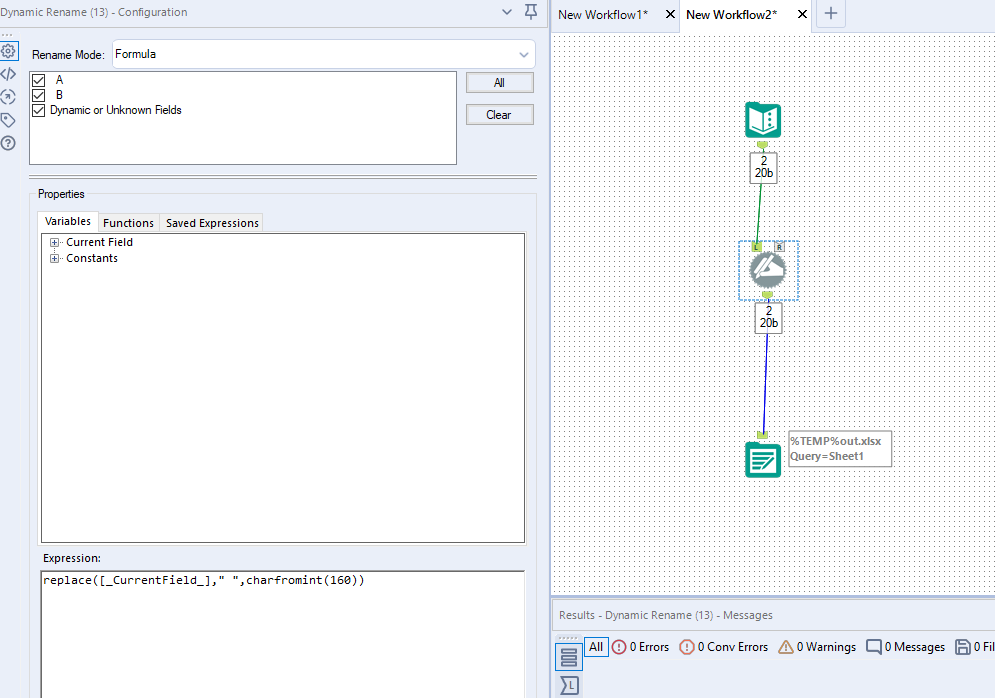995x698 pixels.
Task: Click inside the Expression formula box
Action: 282,630
